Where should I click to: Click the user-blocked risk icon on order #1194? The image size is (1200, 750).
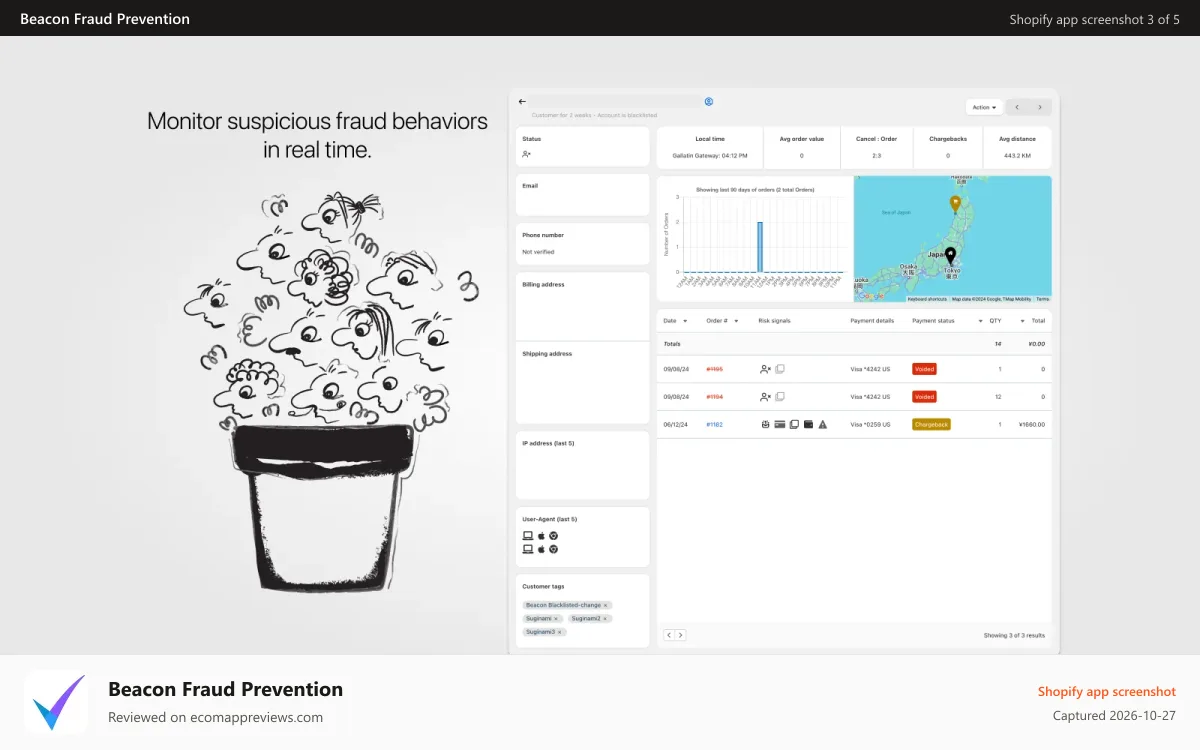[765, 397]
